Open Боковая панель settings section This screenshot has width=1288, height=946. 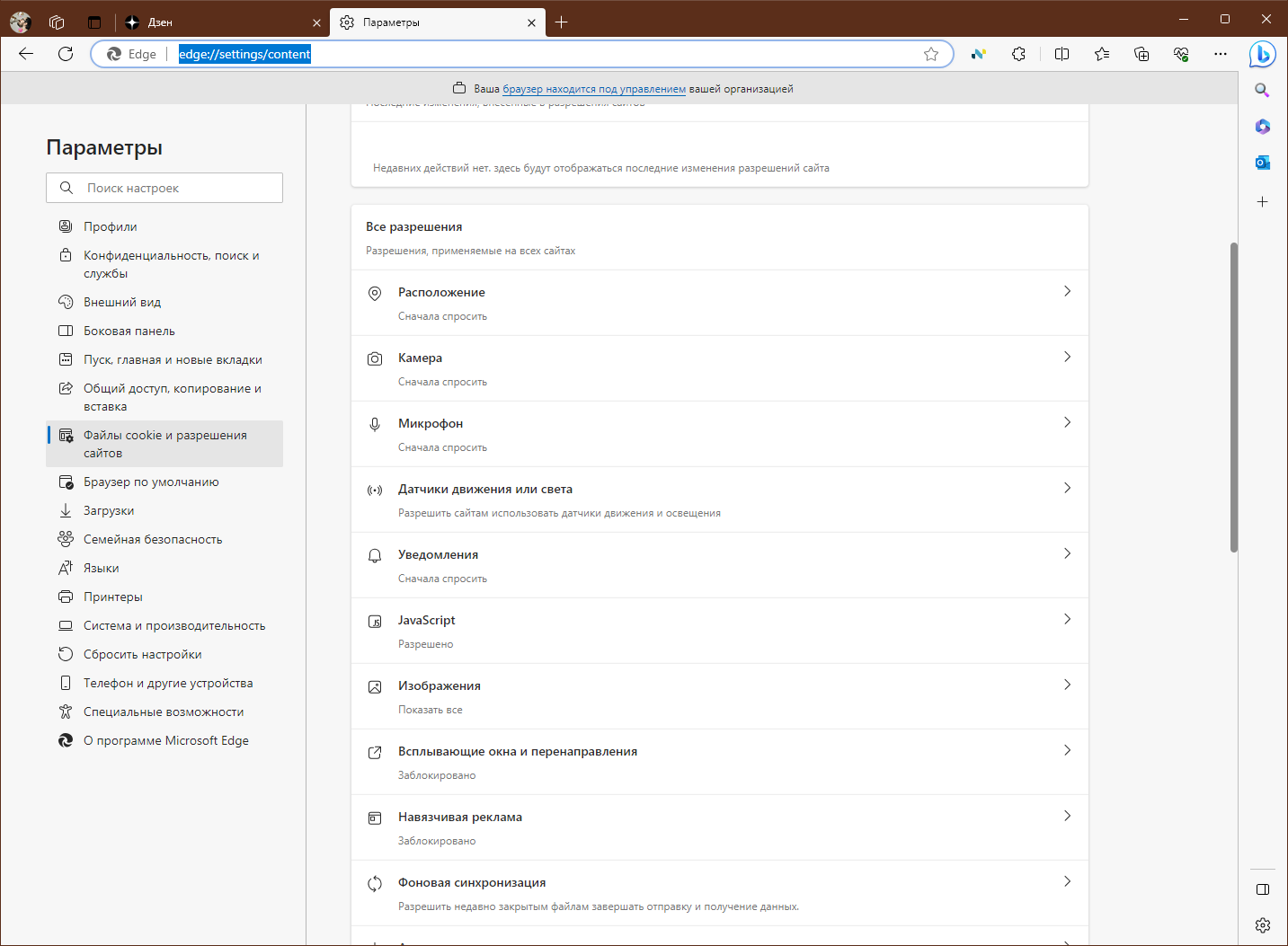point(164,331)
